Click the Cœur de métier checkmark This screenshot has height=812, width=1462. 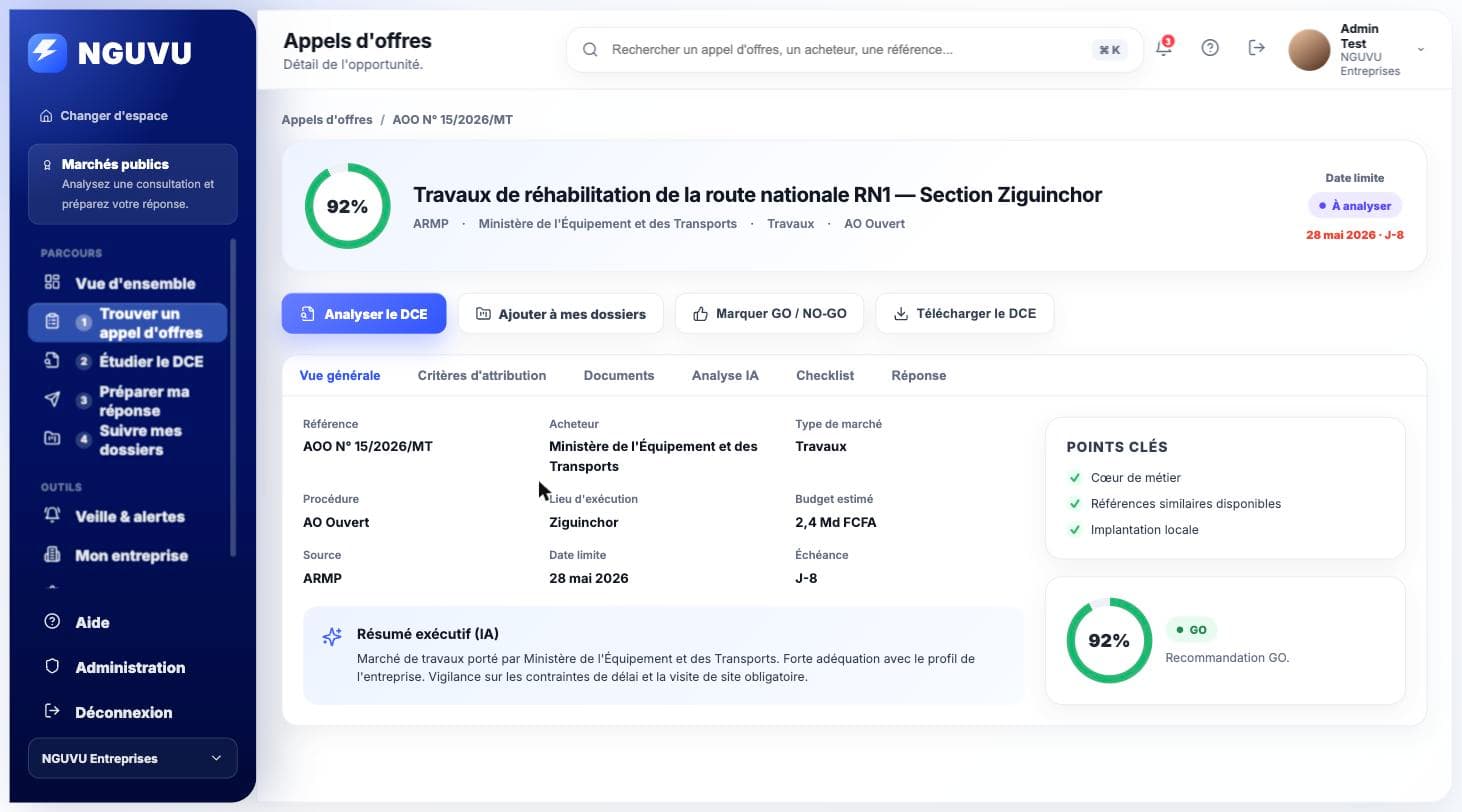[1075, 478]
